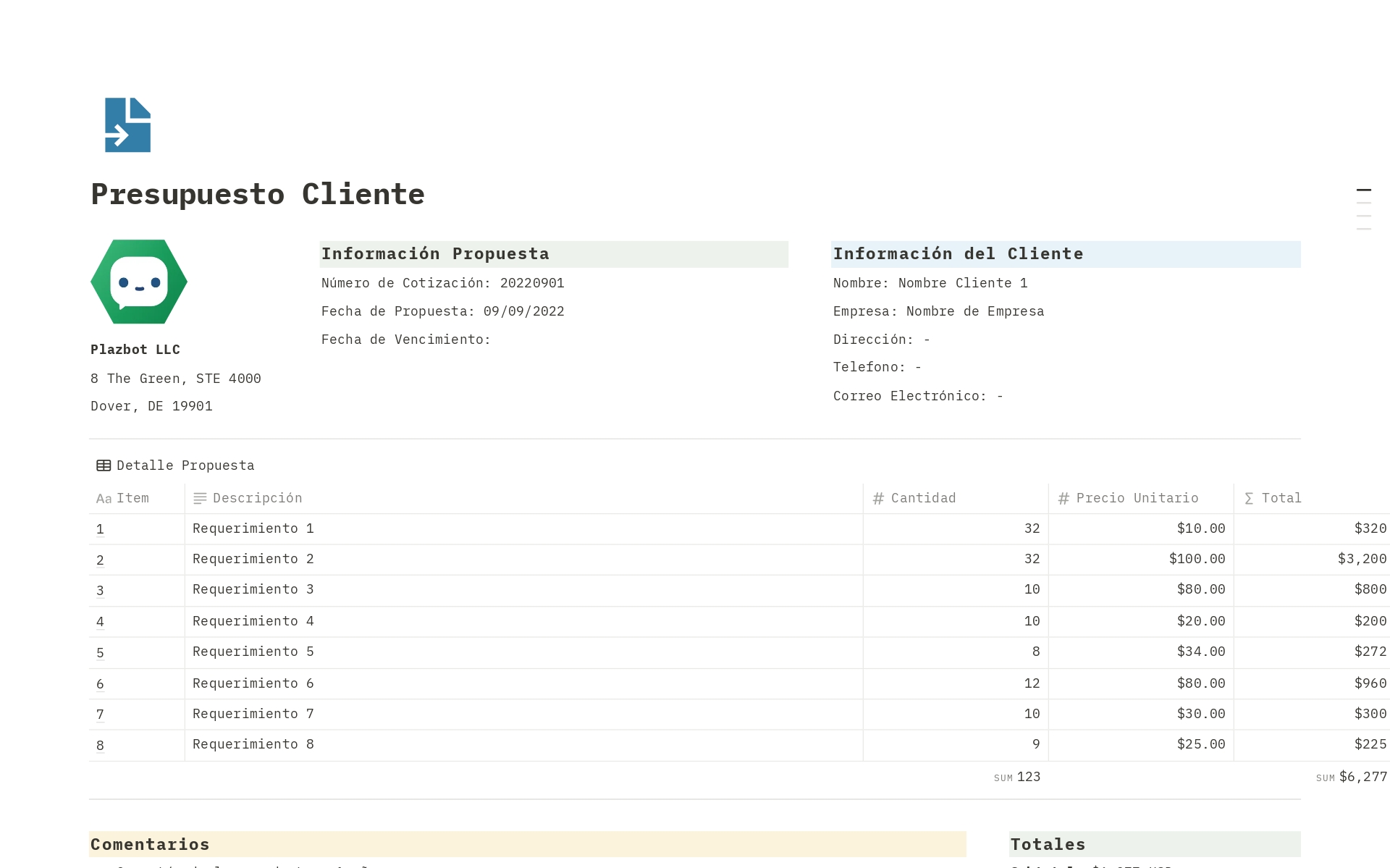
Task: Open item 5 row page
Action: coord(100,652)
